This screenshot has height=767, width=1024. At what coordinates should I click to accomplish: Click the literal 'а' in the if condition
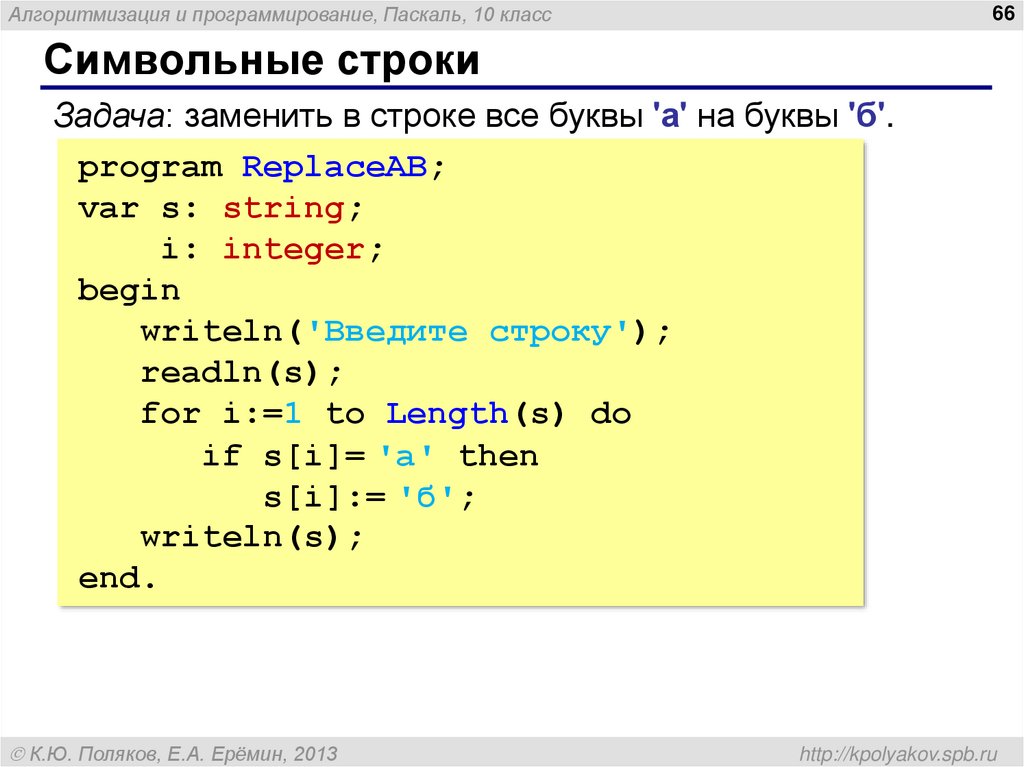pyautogui.click(x=406, y=456)
